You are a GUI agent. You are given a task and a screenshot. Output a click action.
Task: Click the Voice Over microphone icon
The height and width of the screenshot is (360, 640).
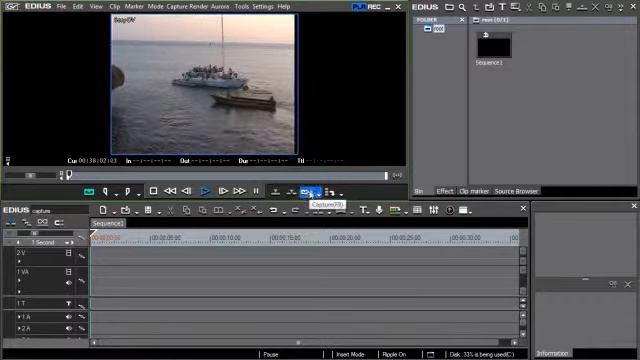point(379,210)
